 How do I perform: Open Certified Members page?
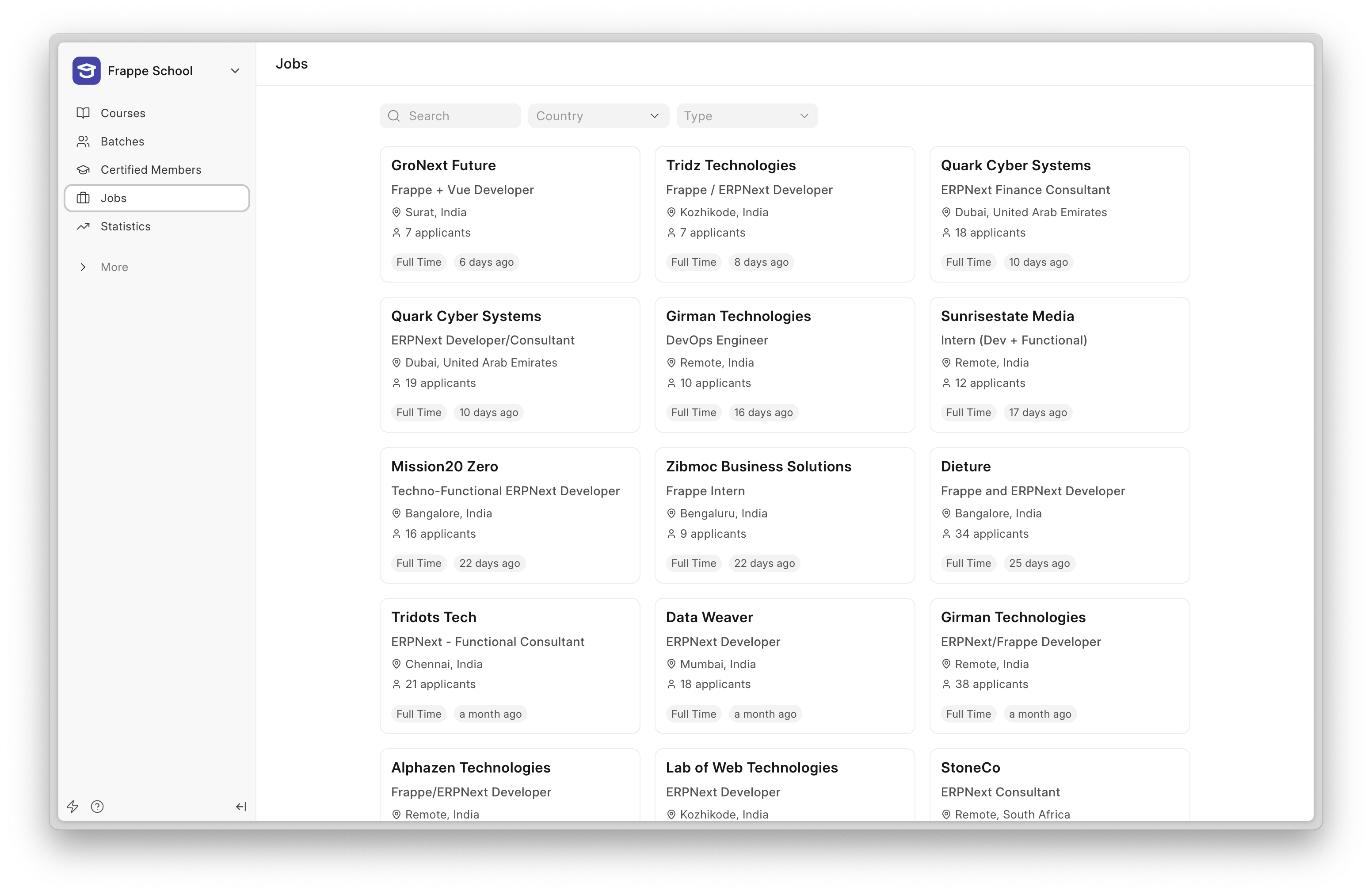point(157,169)
